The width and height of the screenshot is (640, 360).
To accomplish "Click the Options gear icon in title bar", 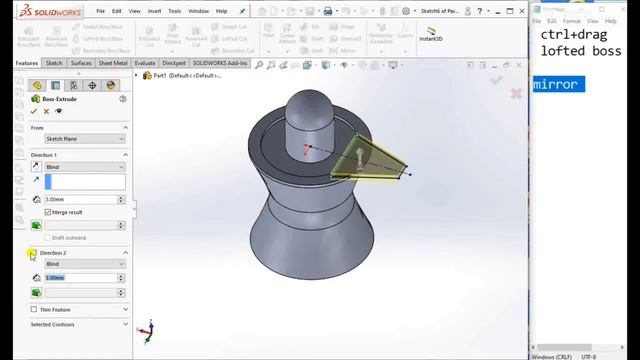I will tap(406, 11).
